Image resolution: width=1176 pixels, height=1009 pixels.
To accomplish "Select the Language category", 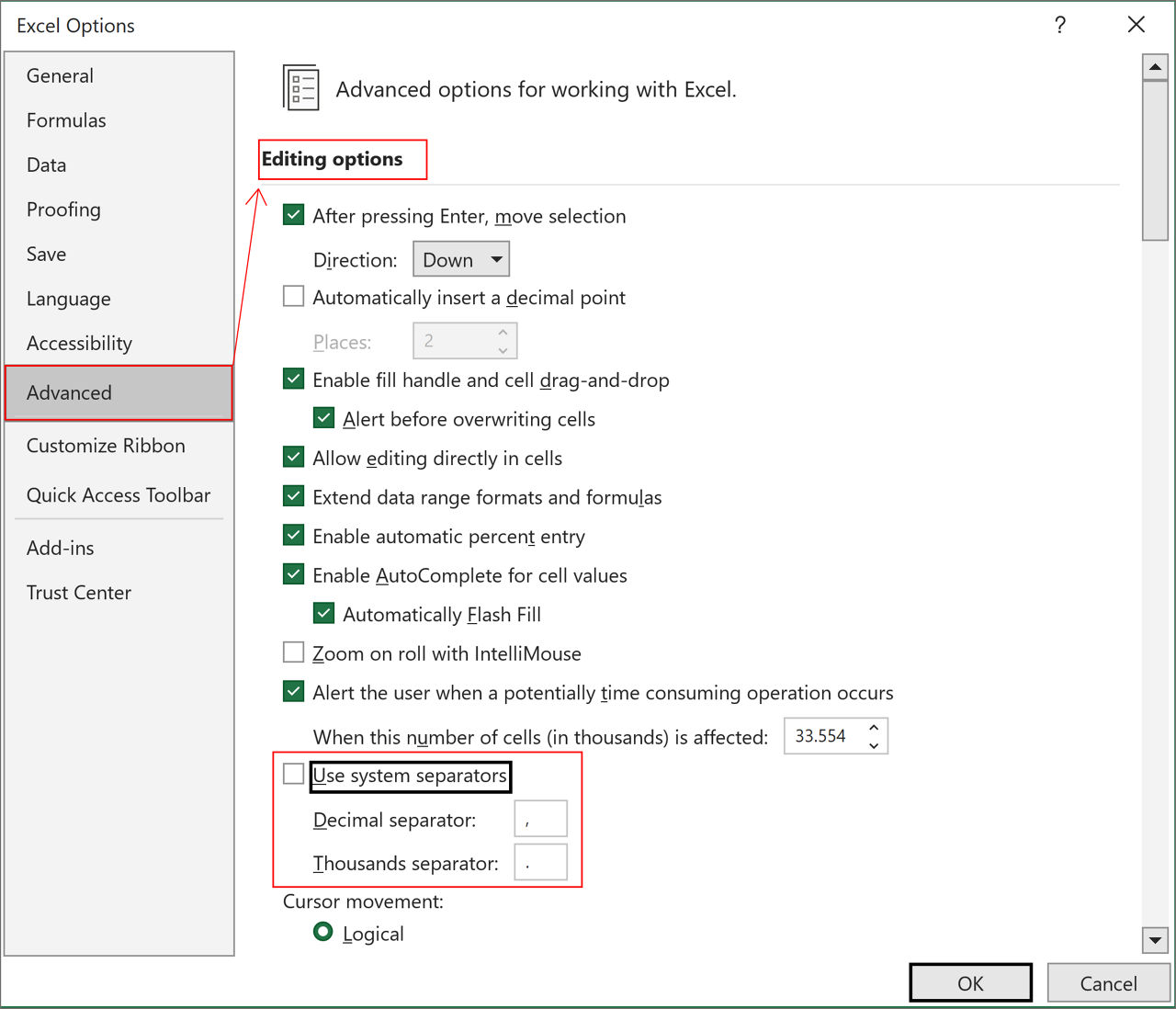I will tap(68, 299).
